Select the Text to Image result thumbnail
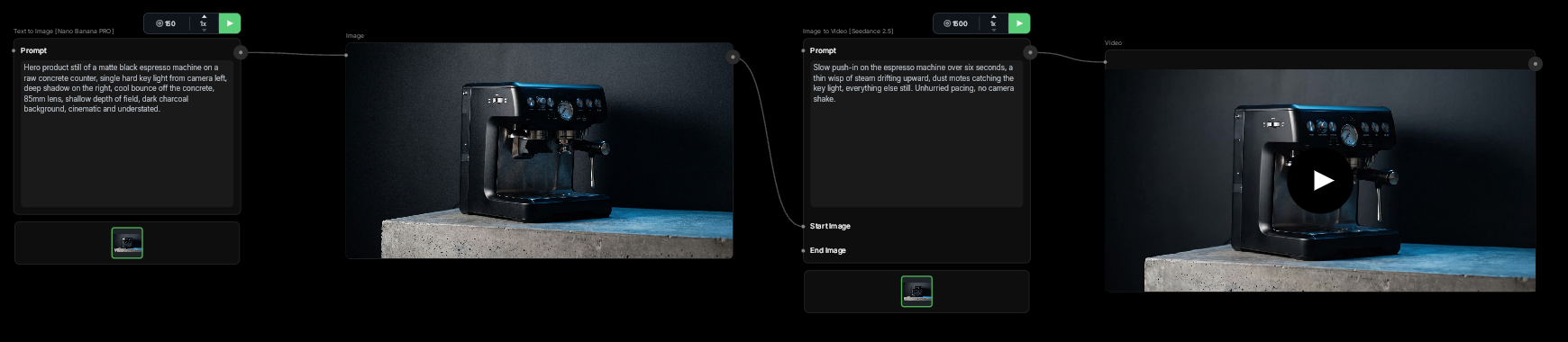This screenshot has height=342, width=1568. [x=127, y=243]
